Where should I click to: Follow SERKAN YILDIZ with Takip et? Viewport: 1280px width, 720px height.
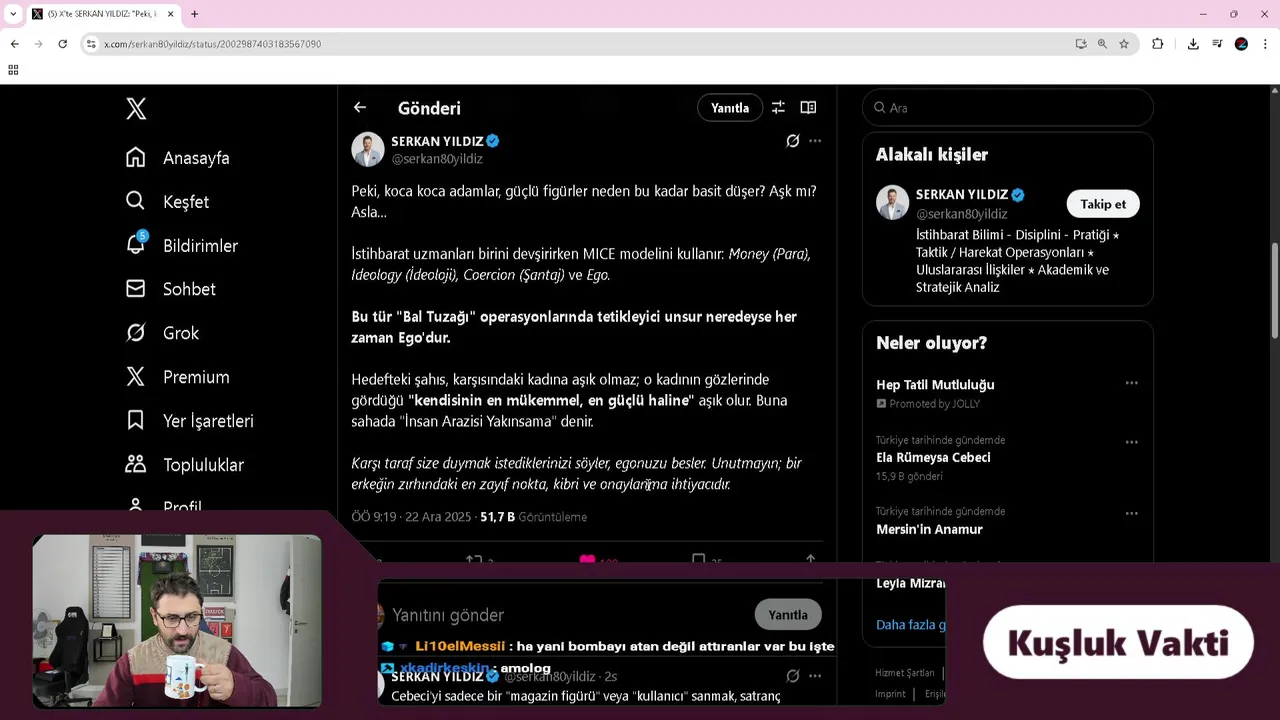[1103, 204]
